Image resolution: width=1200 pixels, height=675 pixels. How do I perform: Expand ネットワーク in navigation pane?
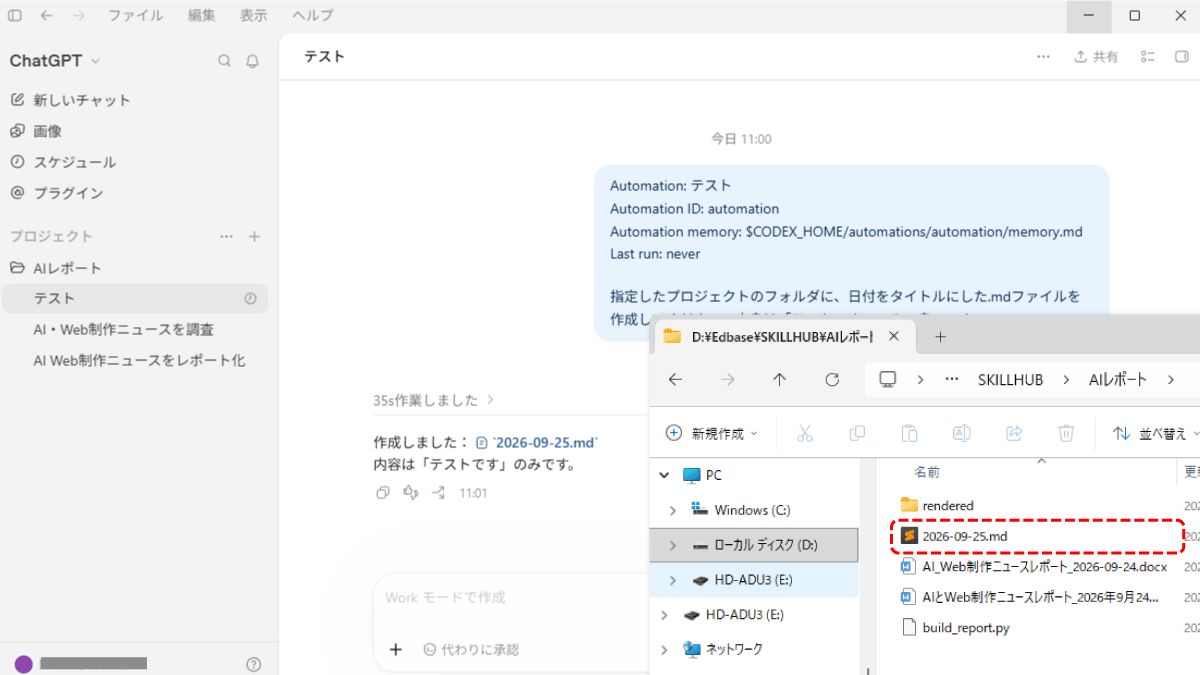click(664, 649)
